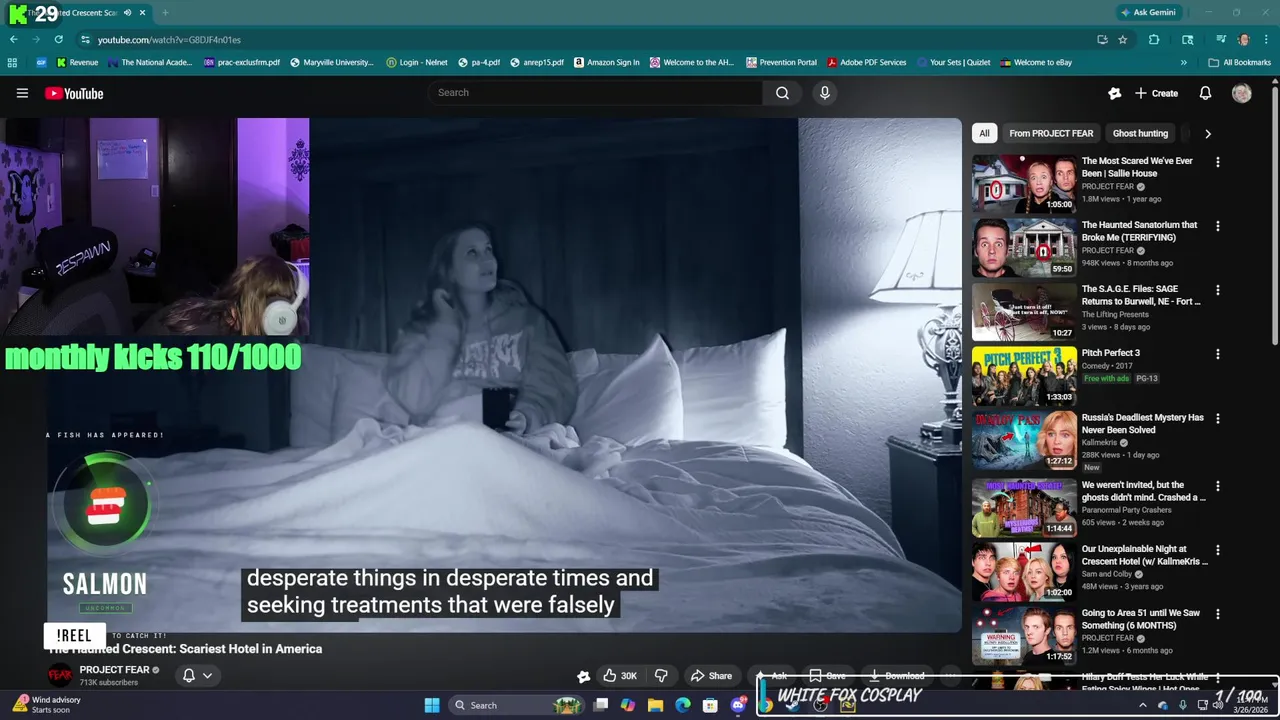Open Pitch Perfect 3 title link
Viewport: 1280px width, 720px height.
pos(1111,353)
